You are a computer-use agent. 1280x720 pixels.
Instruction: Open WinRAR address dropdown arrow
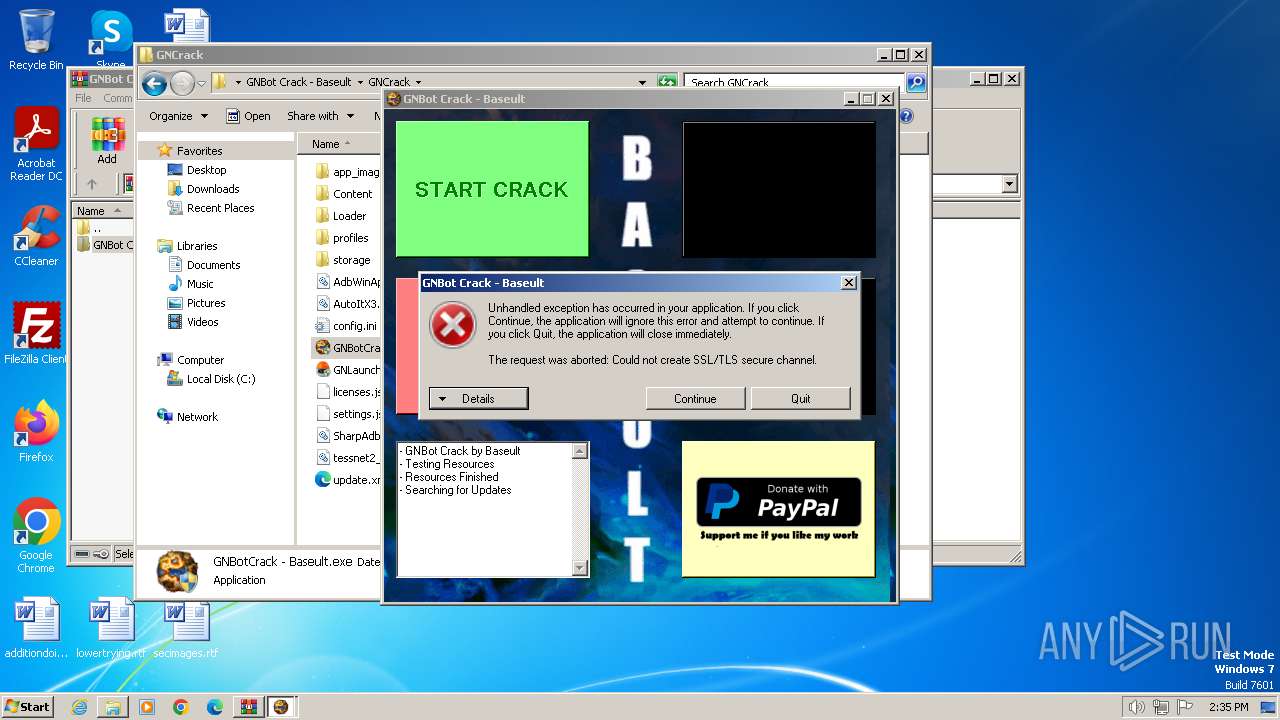coord(1009,184)
